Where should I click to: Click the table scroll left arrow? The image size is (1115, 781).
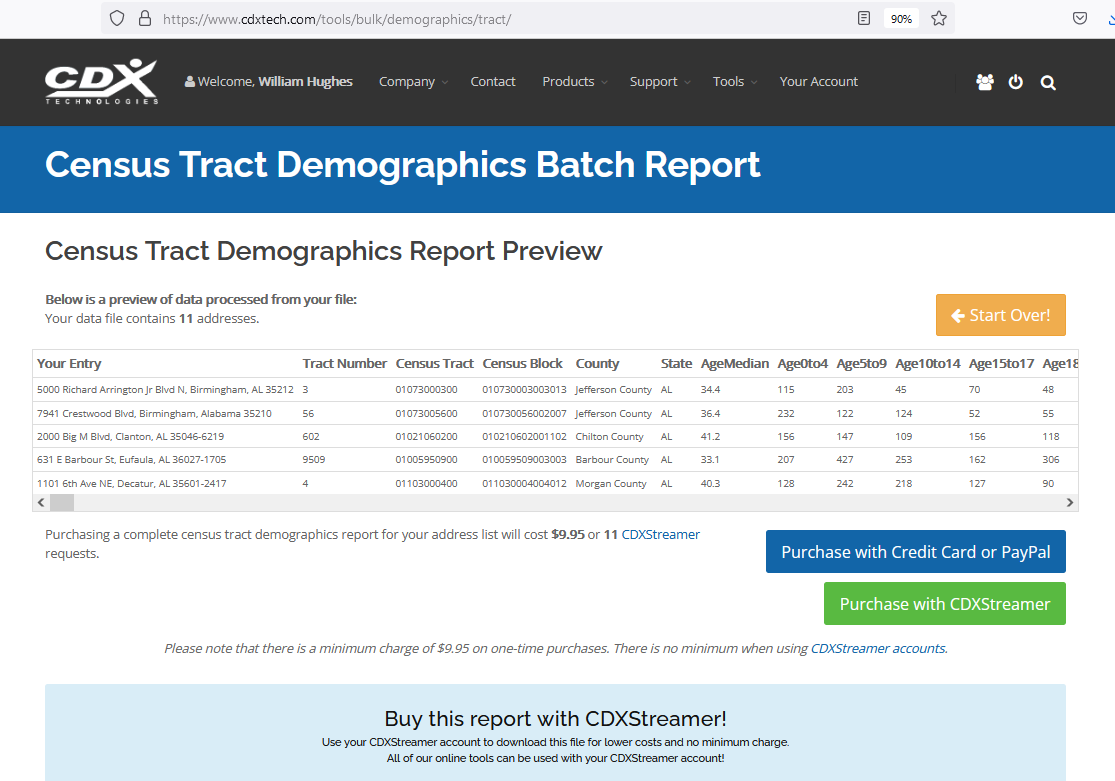pos(41,502)
